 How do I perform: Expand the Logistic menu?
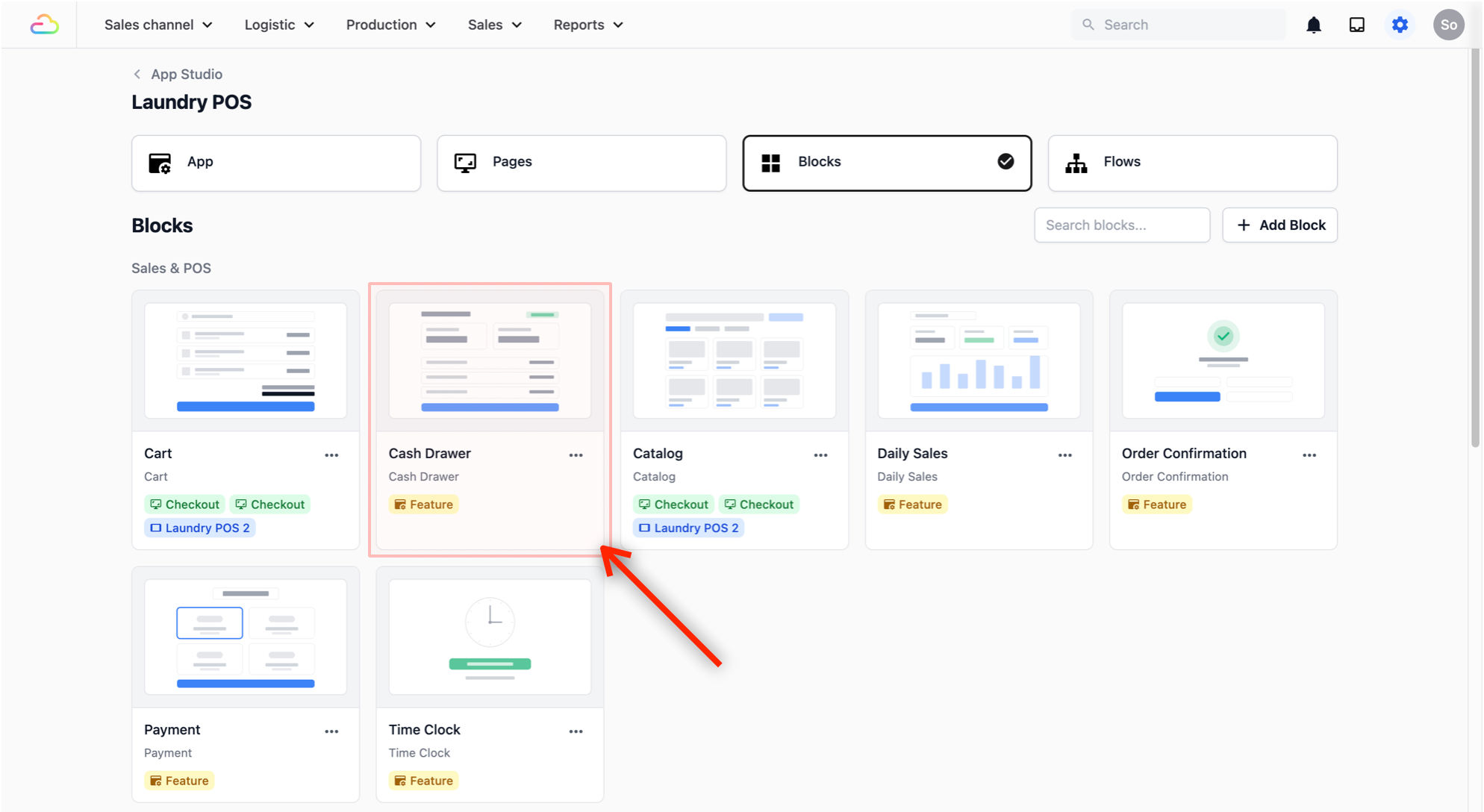(x=279, y=25)
